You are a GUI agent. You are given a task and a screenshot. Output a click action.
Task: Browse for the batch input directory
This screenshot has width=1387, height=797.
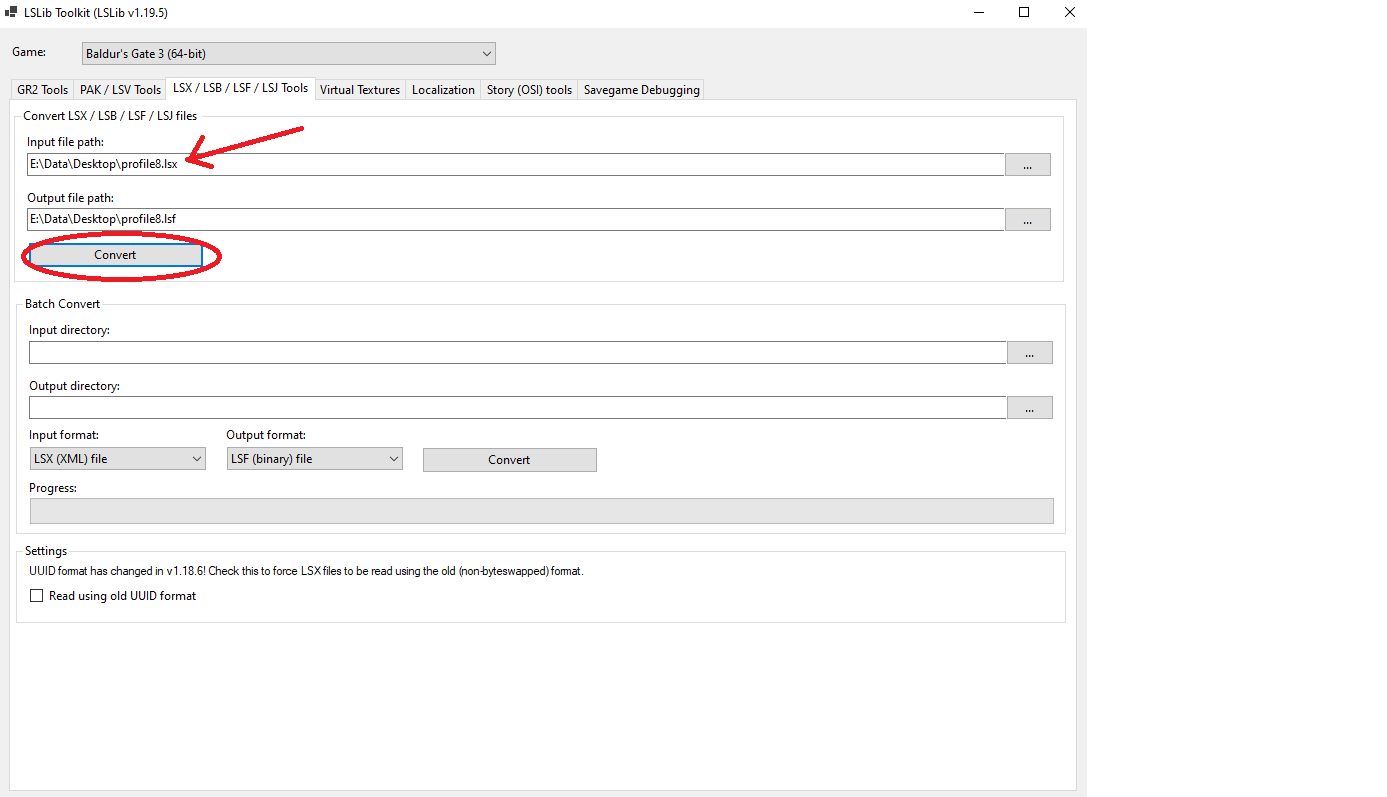[x=1029, y=353]
